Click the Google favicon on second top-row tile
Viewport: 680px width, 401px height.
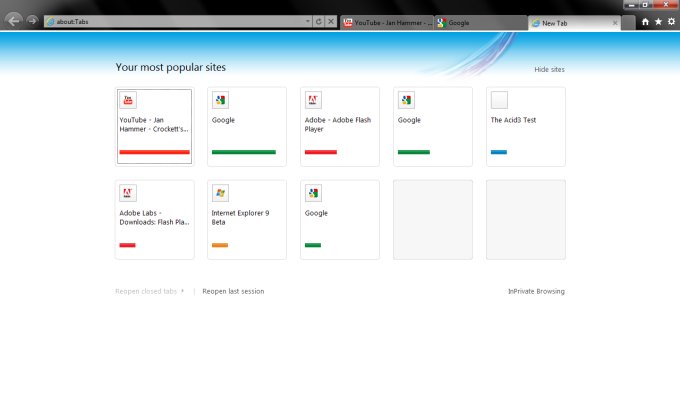[220, 100]
